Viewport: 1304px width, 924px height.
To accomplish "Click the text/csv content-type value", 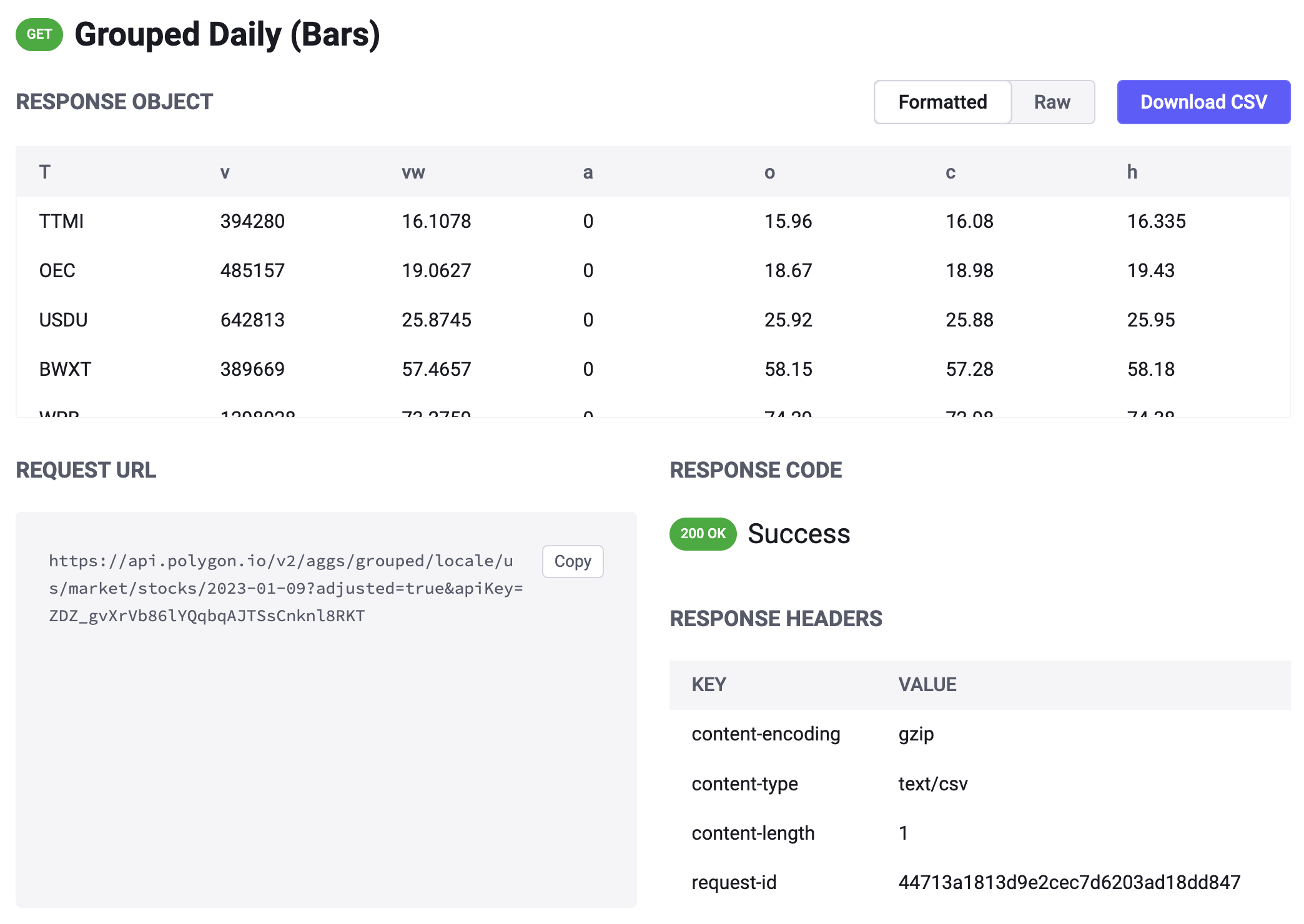I will point(932,784).
